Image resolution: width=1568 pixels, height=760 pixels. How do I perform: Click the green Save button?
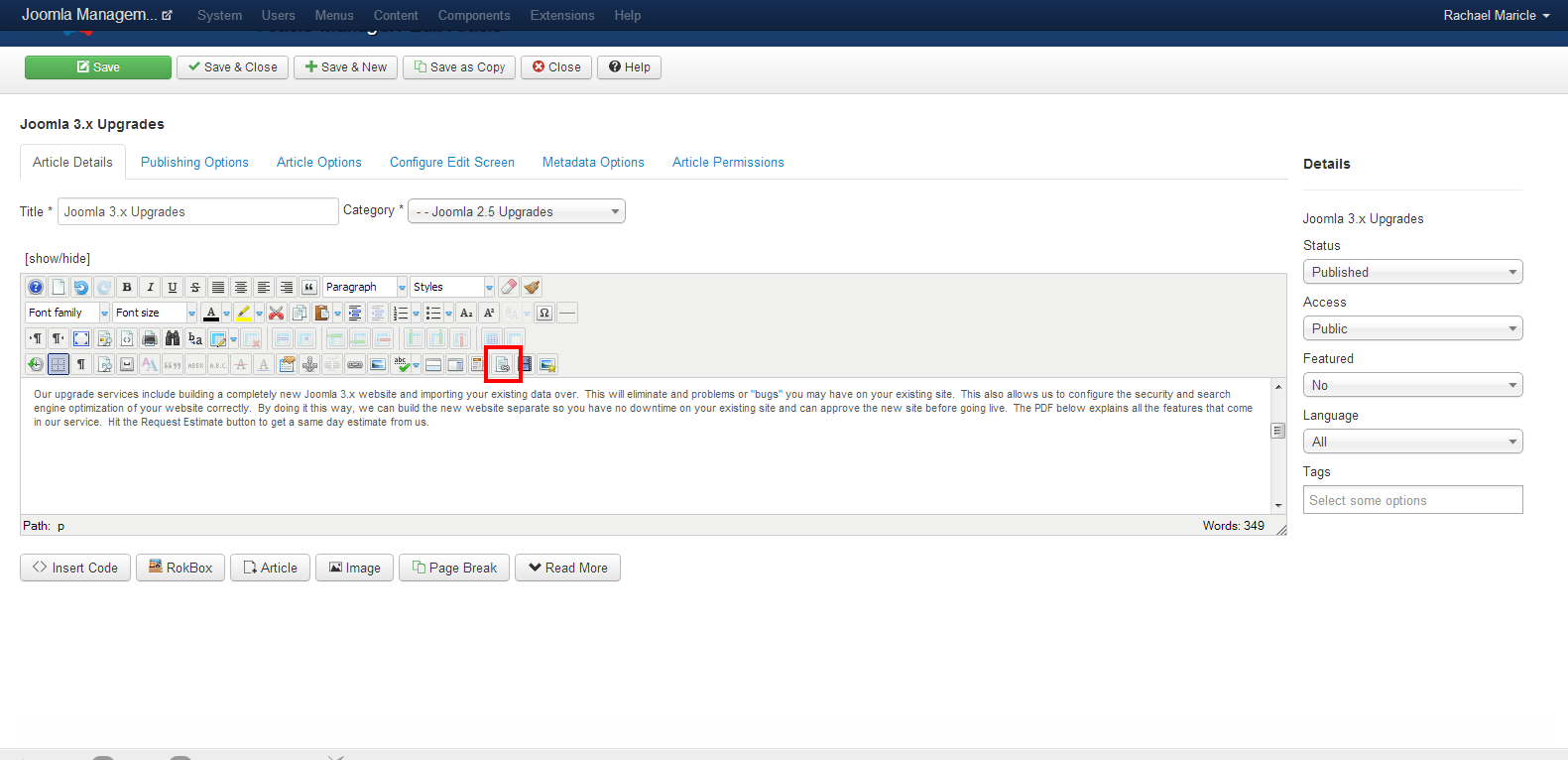(x=98, y=66)
